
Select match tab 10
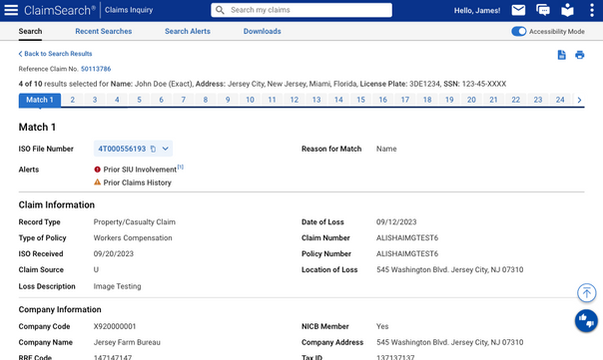tap(250, 100)
